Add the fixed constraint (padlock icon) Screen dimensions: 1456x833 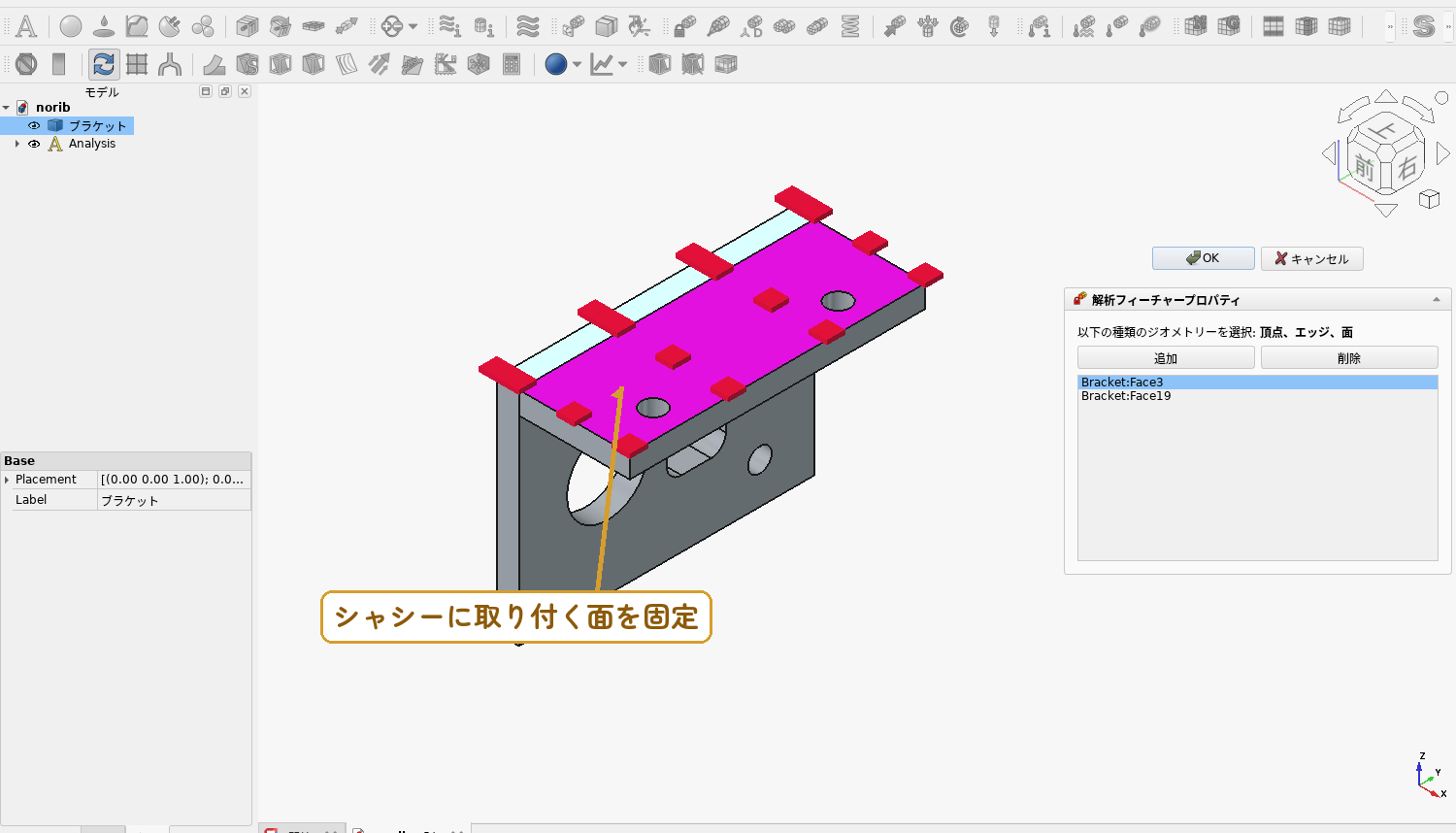pos(685,26)
